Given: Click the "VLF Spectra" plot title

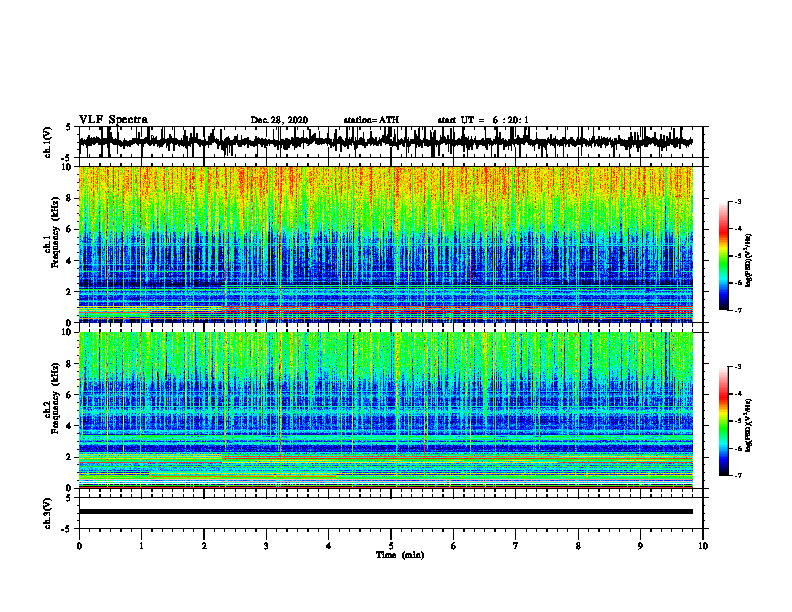Looking at the screenshot, I should 113,120.
